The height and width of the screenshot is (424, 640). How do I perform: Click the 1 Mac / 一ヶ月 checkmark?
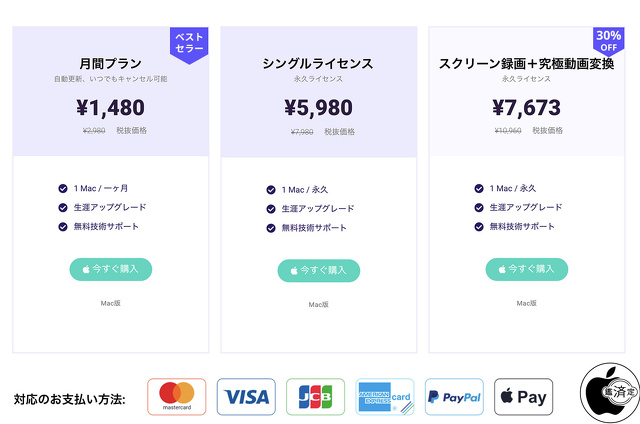64,188
